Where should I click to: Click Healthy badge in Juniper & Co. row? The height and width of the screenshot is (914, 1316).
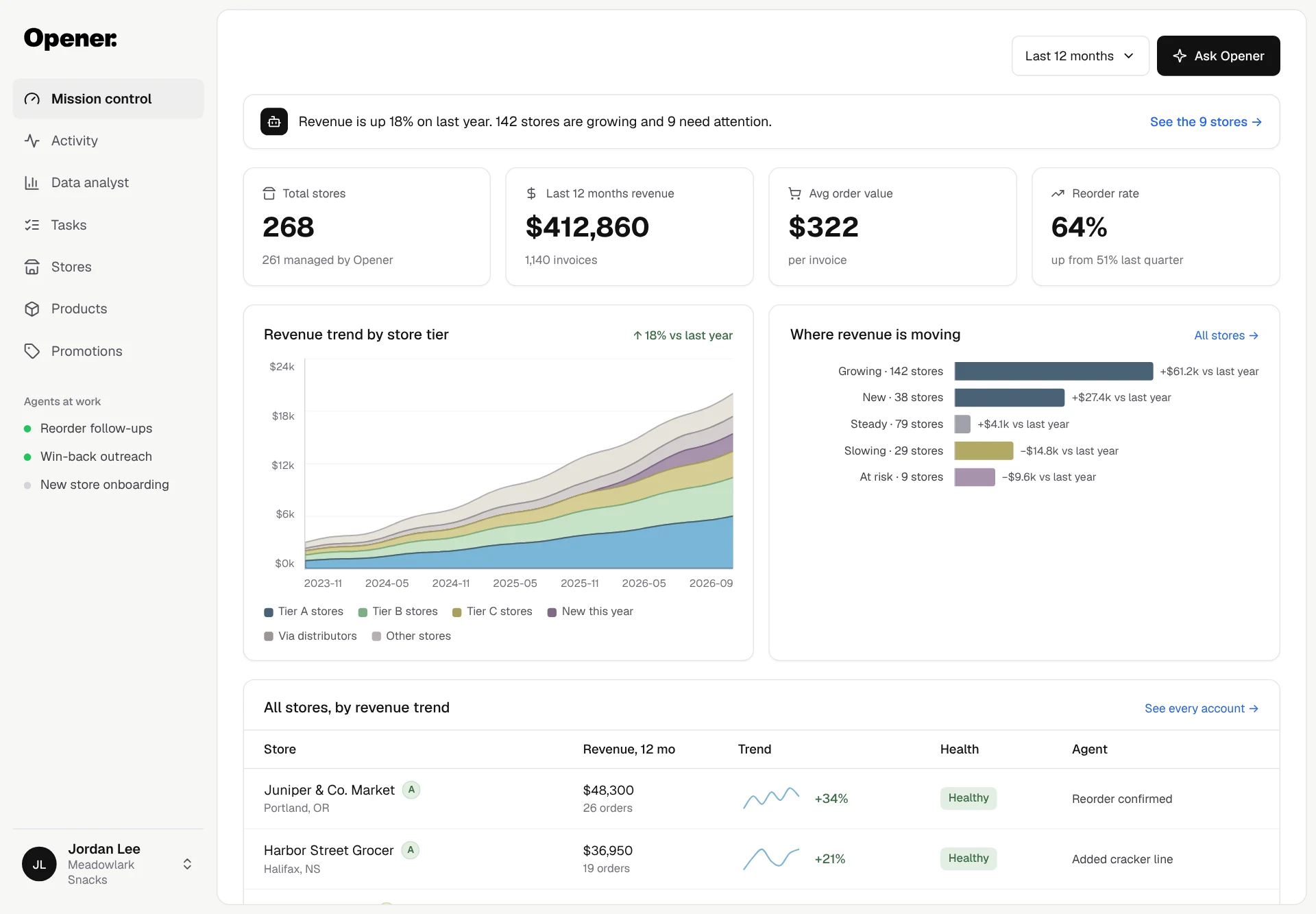[968, 798]
